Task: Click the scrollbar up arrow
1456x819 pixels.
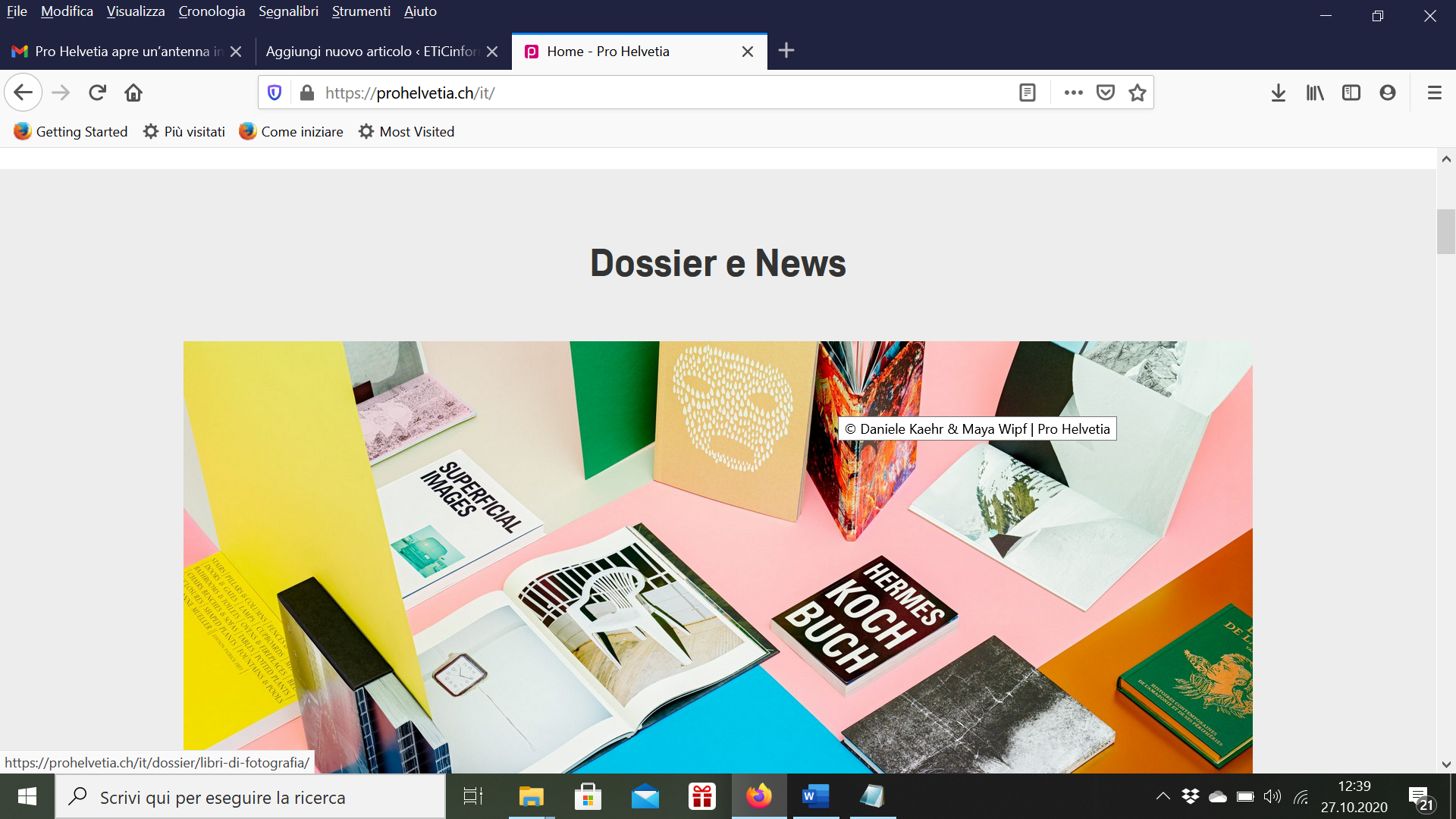Action: click(1446, 159)
